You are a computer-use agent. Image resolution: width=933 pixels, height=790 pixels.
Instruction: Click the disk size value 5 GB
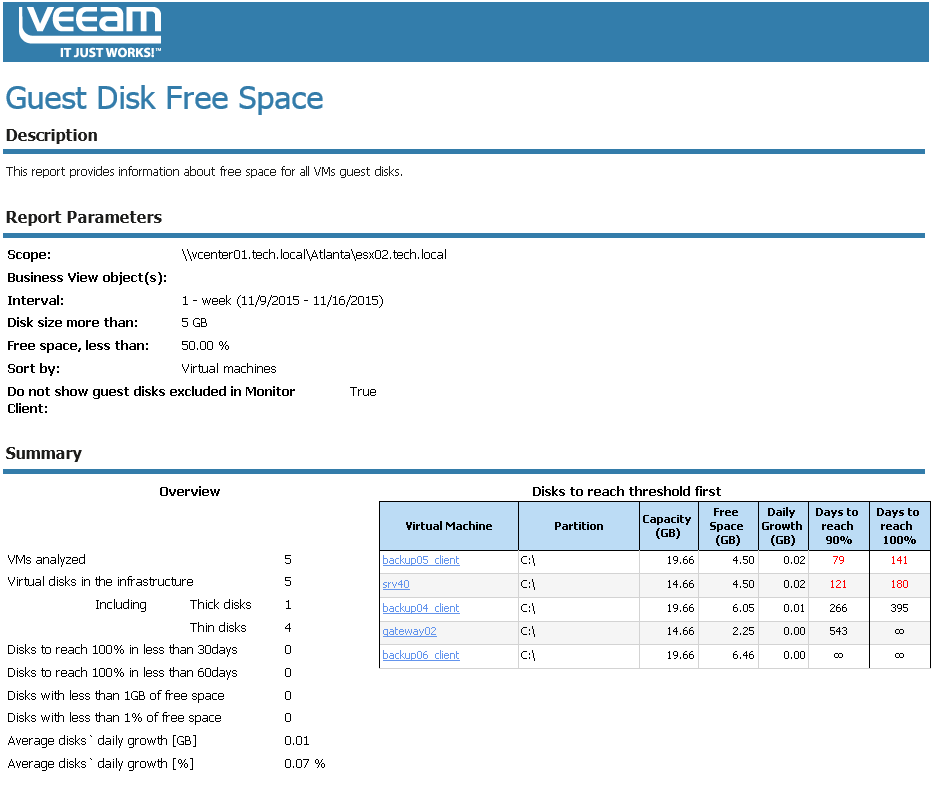click(x=195, y=322)
